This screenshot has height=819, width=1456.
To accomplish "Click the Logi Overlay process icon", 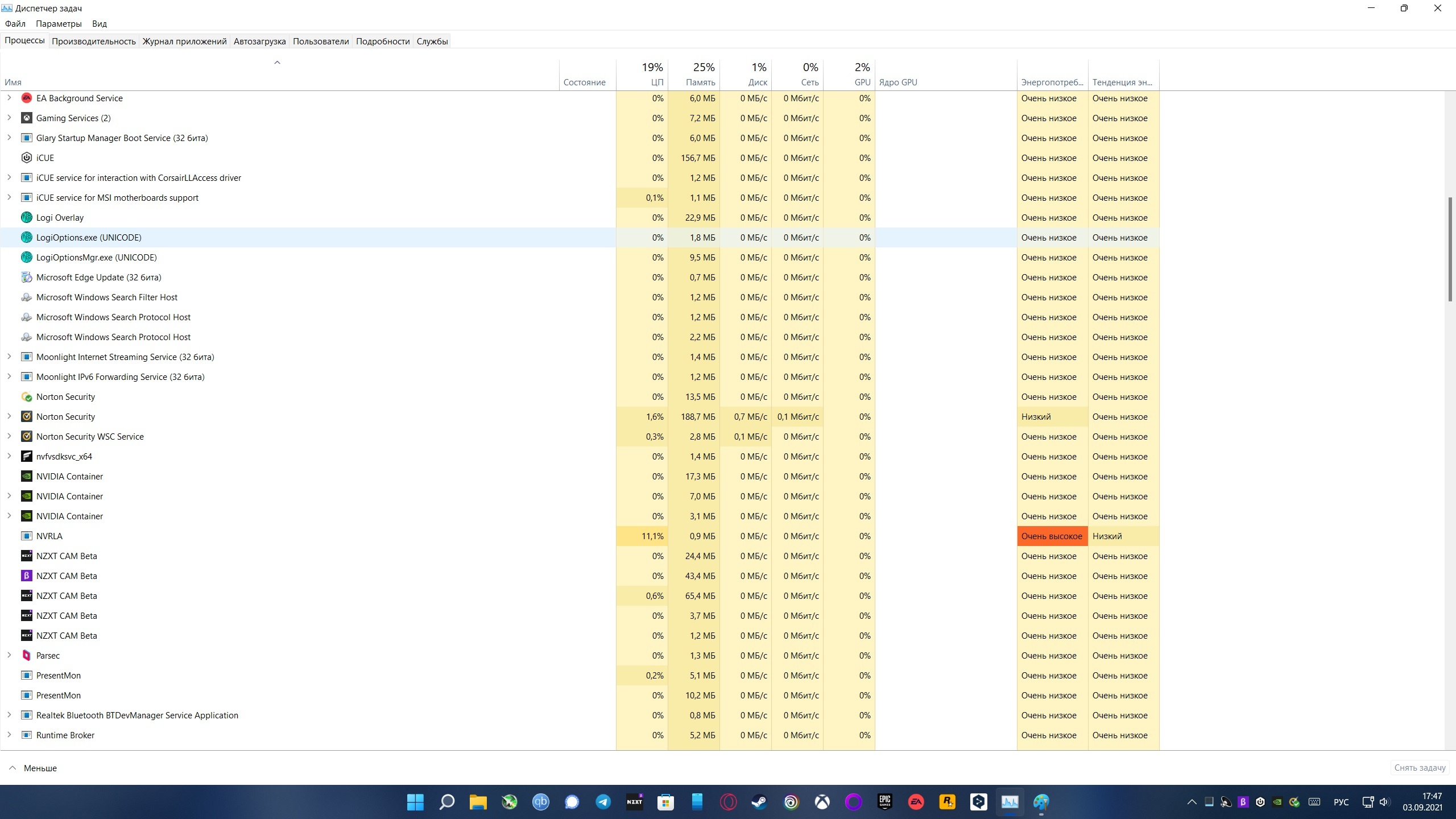I will [x=26, y=217].
